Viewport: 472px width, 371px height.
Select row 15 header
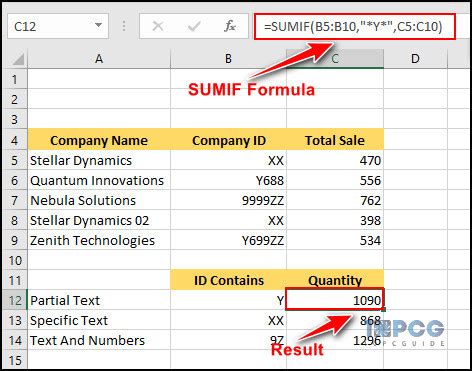pyautogui.click(x=14, y=360)
